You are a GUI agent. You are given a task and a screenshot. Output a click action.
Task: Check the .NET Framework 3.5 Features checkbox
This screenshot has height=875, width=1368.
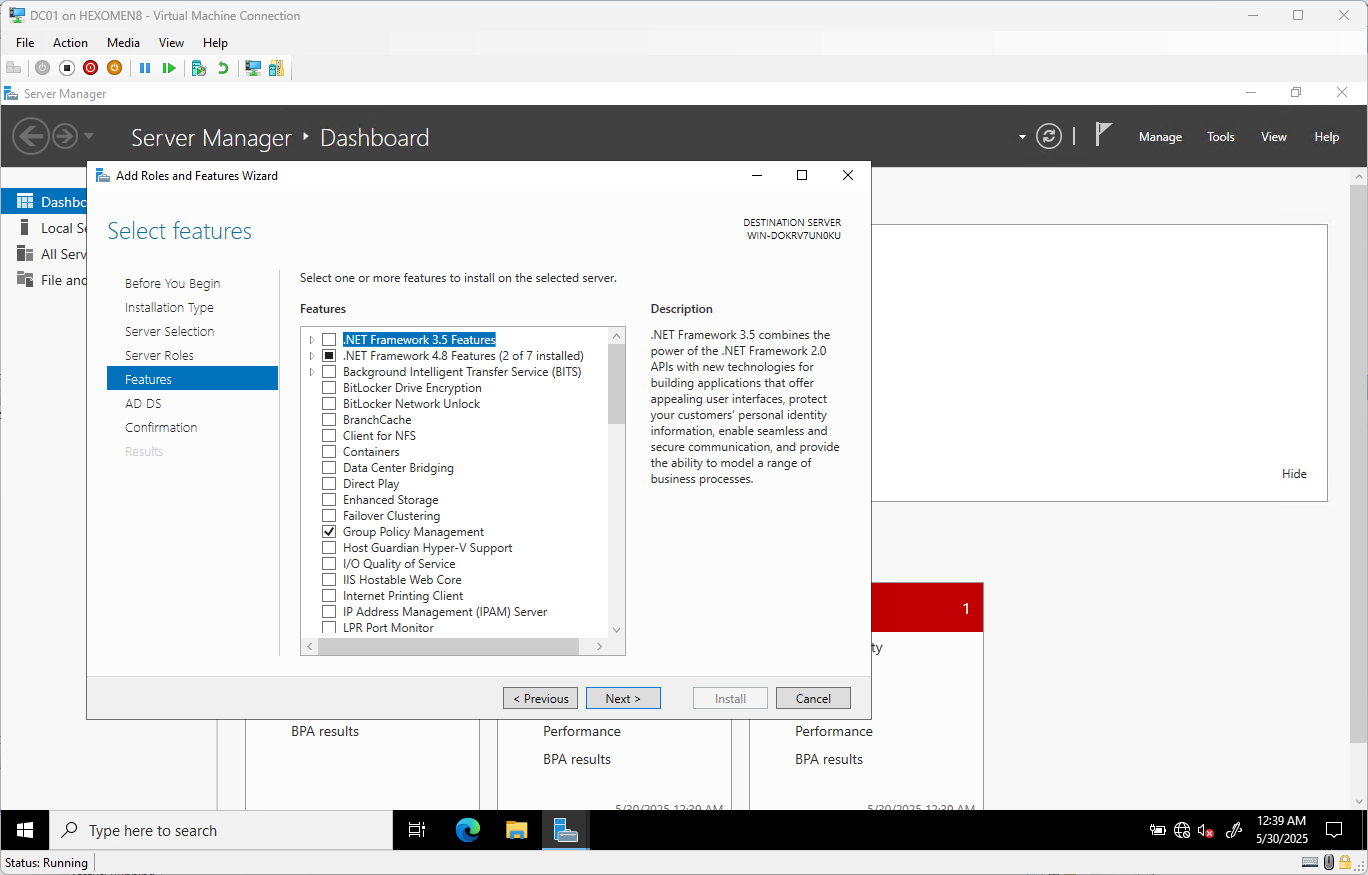(x=329, y=340)
